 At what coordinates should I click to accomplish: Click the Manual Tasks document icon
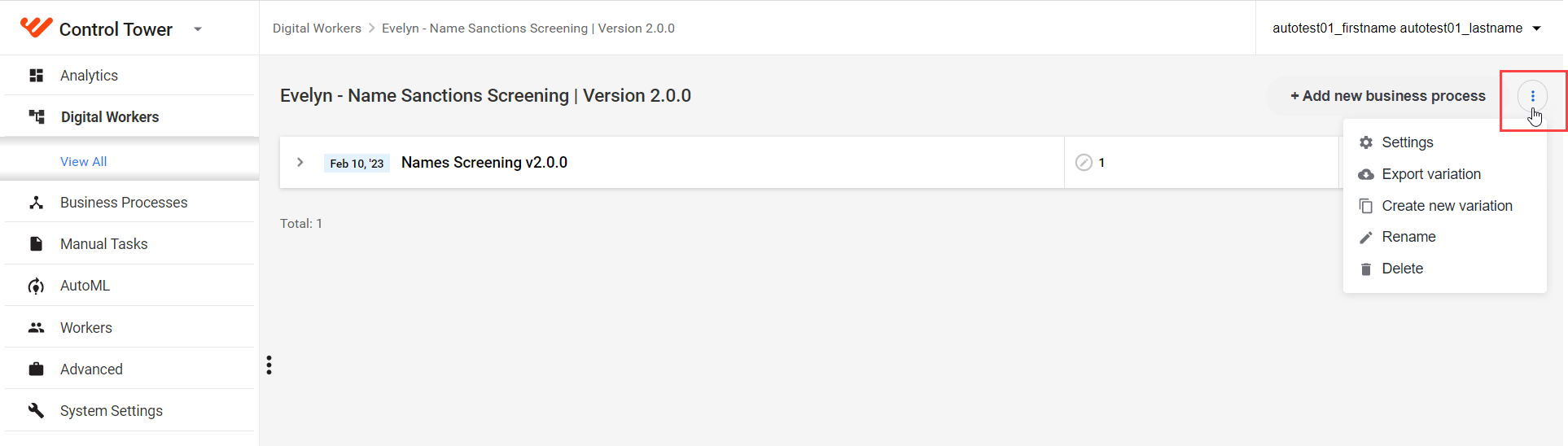click(36, 244)
